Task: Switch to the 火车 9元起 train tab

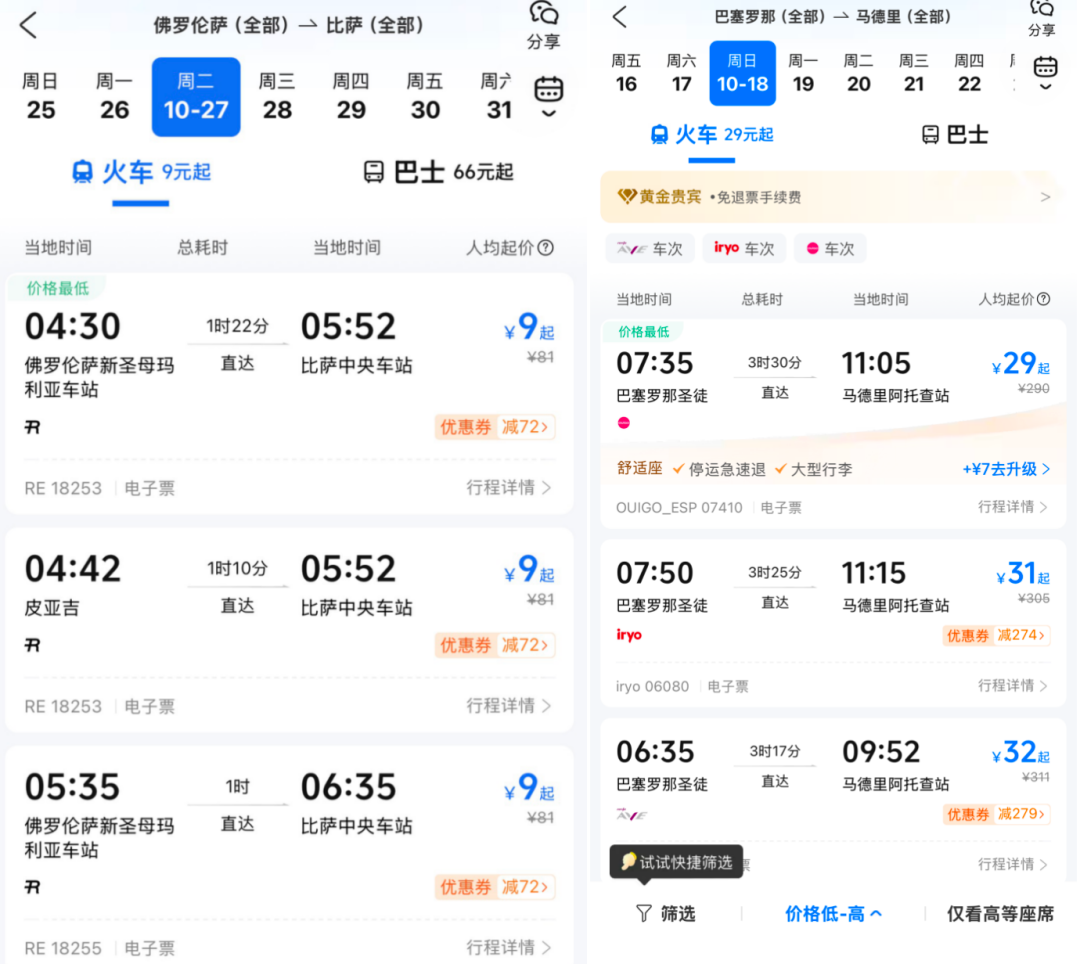Action: pyautogui.click(x=141, y=172)
